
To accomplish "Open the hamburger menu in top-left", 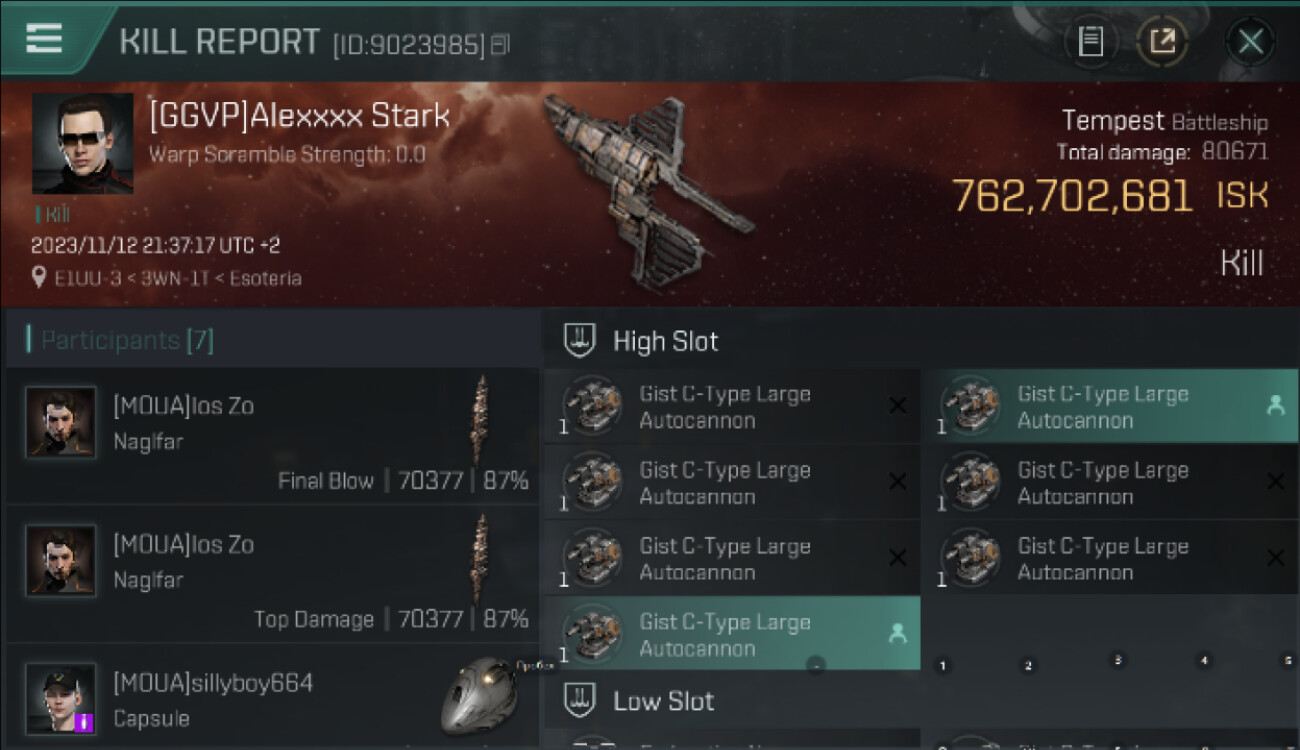I will pos(44,38).
